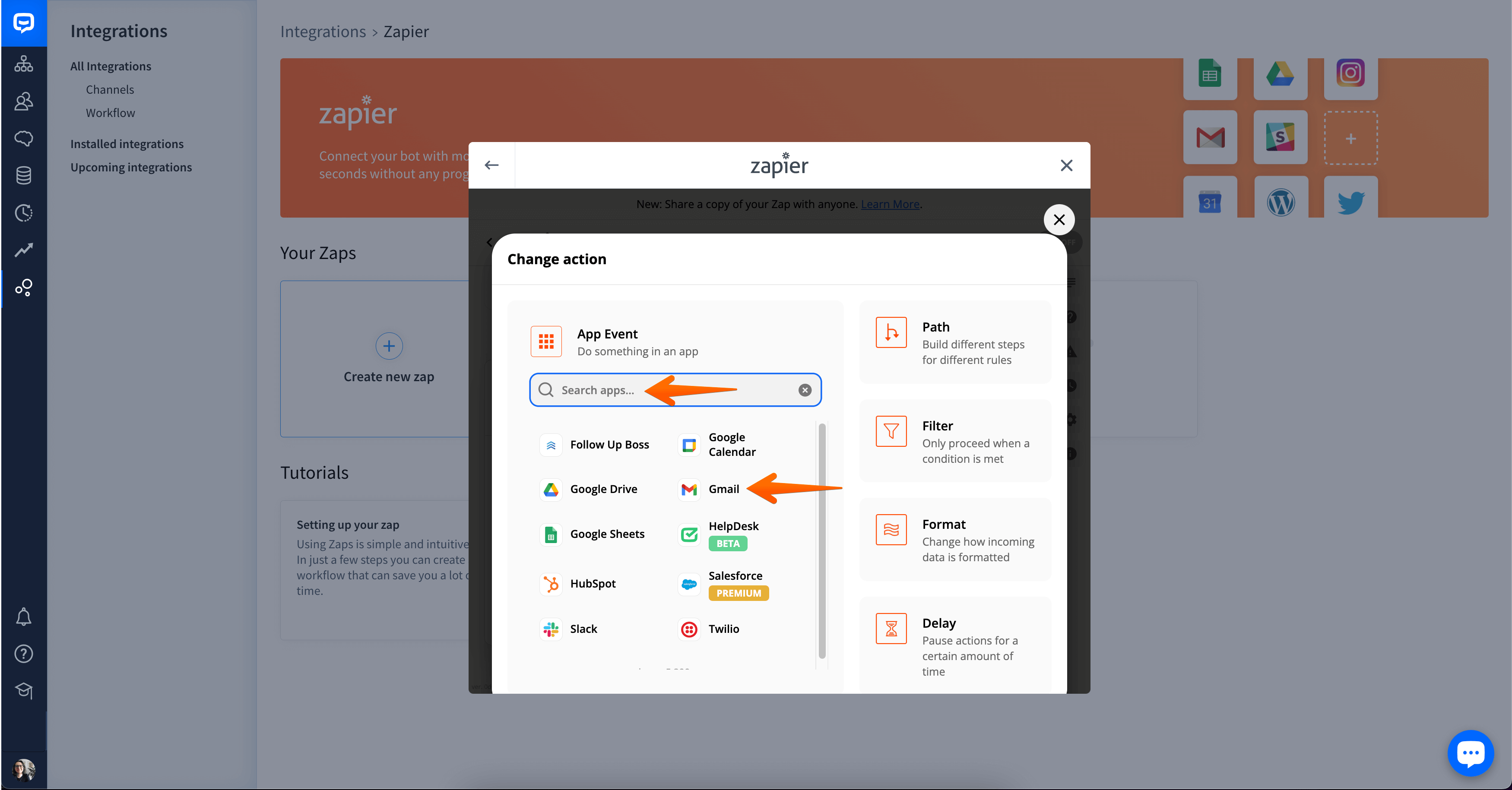Open the chatbot logo home icon
1512x790 pixels.
pyautogui.click(x=23, y=23)
